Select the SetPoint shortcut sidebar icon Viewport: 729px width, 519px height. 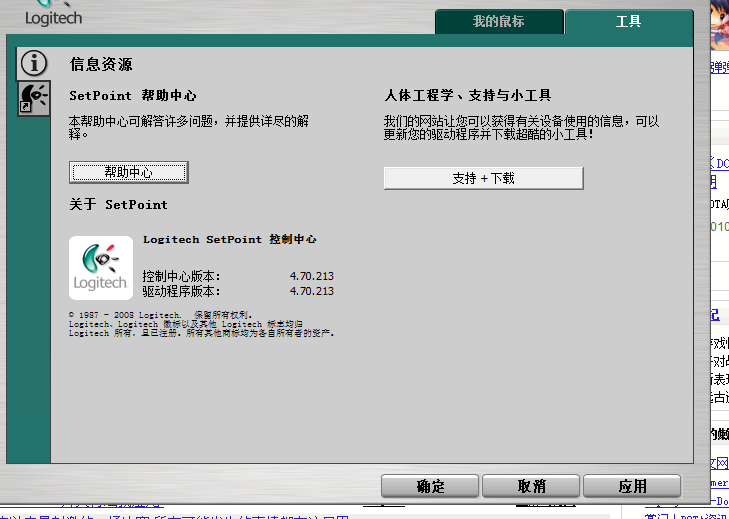tap(34, 99)
